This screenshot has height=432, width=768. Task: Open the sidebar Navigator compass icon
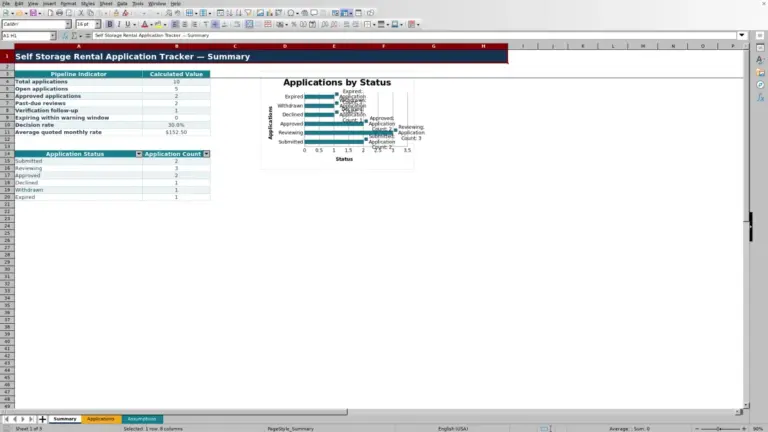pyautogui.click(x=760, y=85)
